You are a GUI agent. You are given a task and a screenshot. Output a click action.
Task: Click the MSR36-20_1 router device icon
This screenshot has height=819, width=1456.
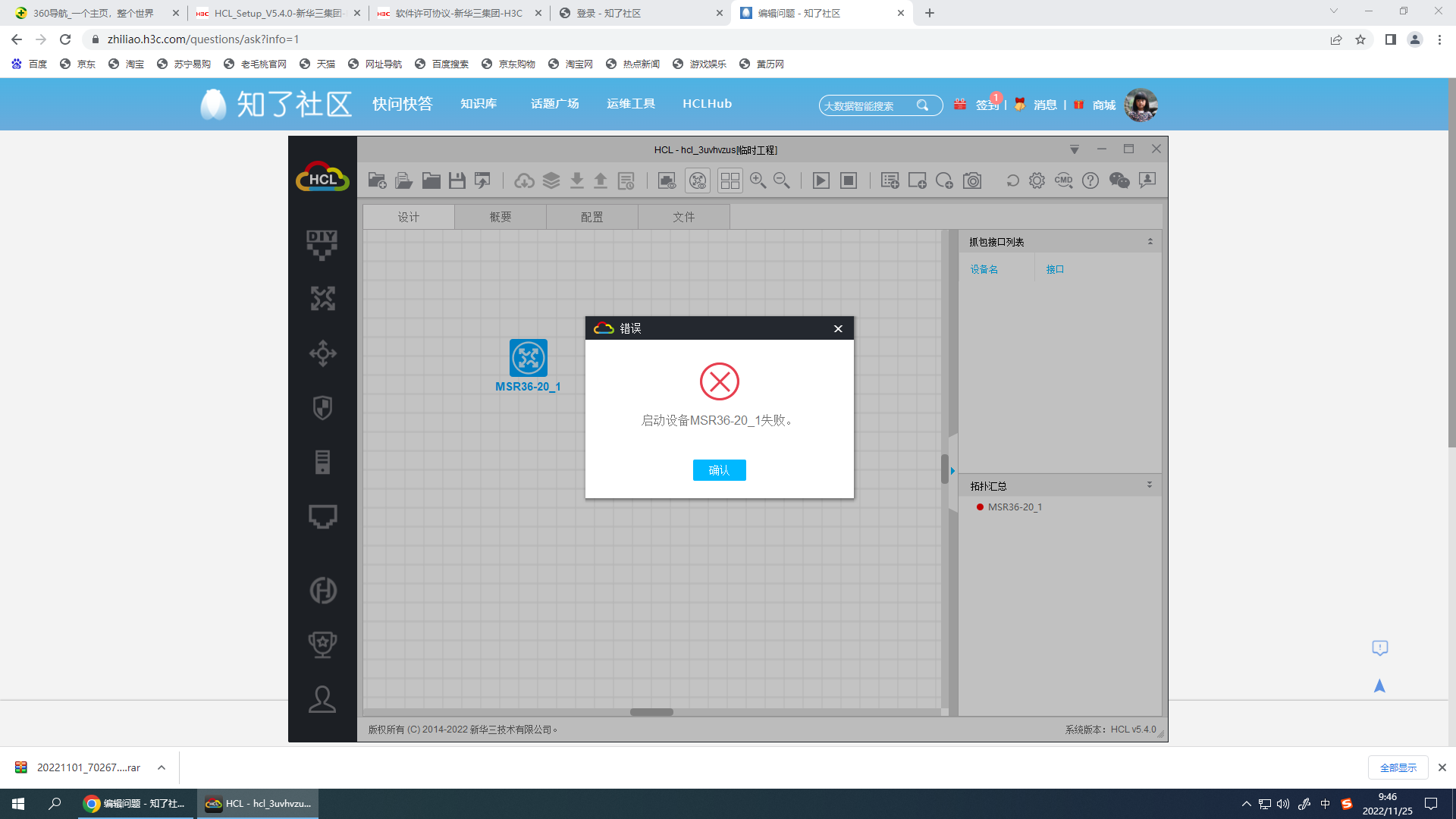(528, 358)
